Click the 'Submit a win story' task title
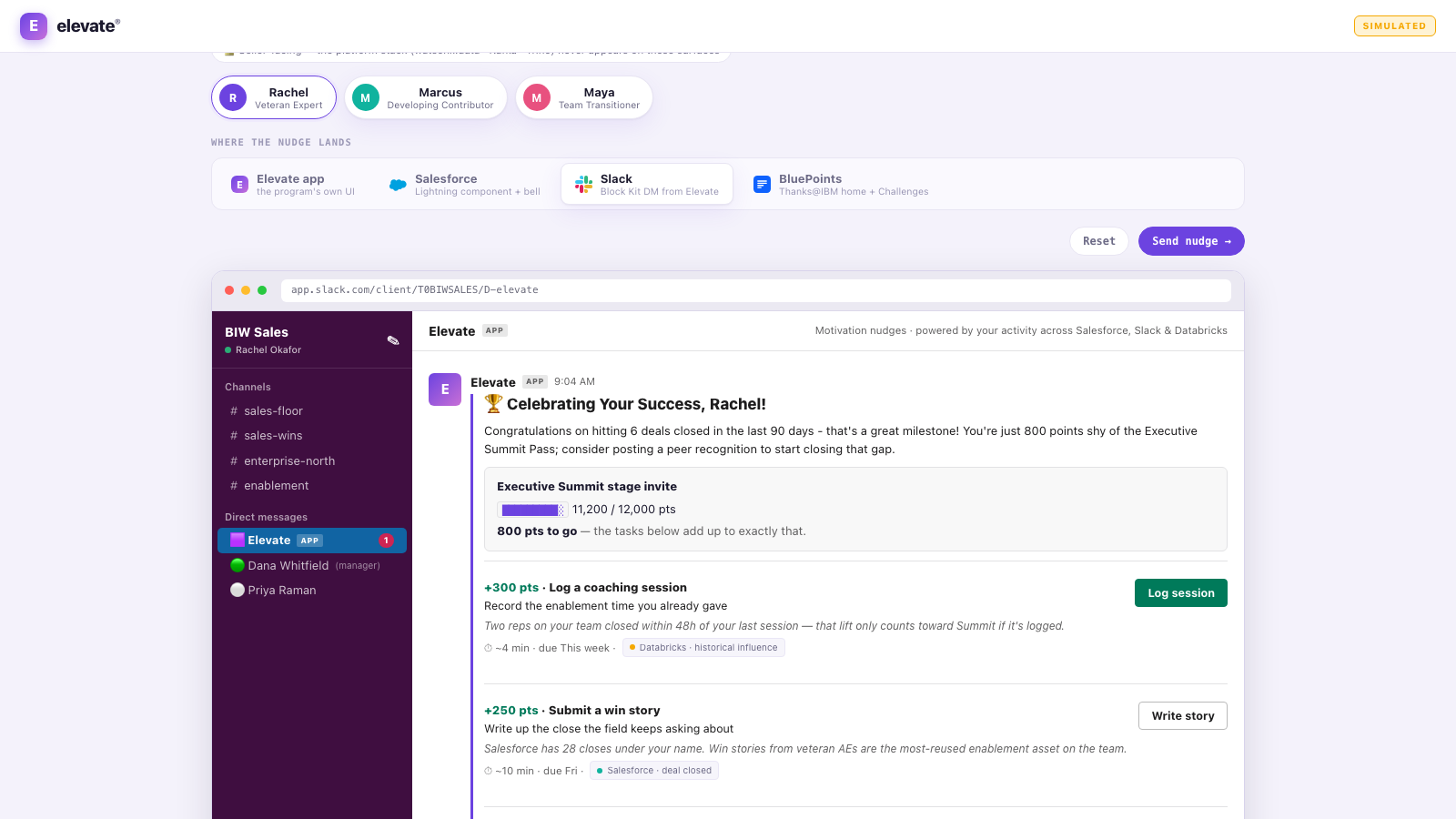The image size is (1456, 819). (x=604, y=711)
